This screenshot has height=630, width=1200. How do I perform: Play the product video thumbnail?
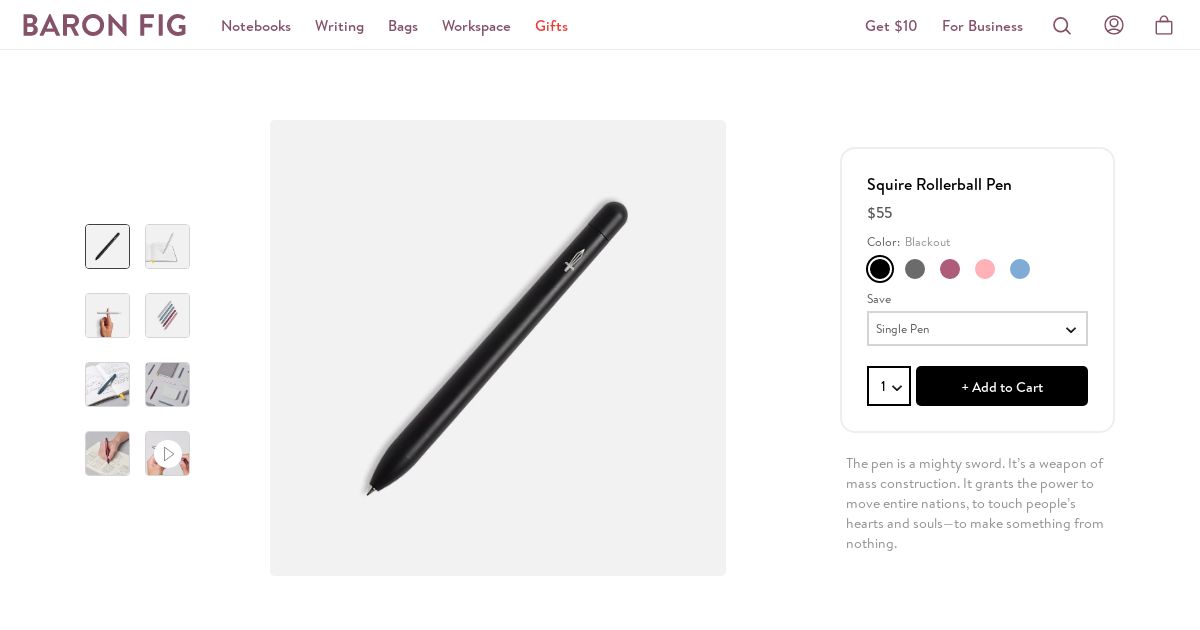pyautogui.click(x=167, y=454)
